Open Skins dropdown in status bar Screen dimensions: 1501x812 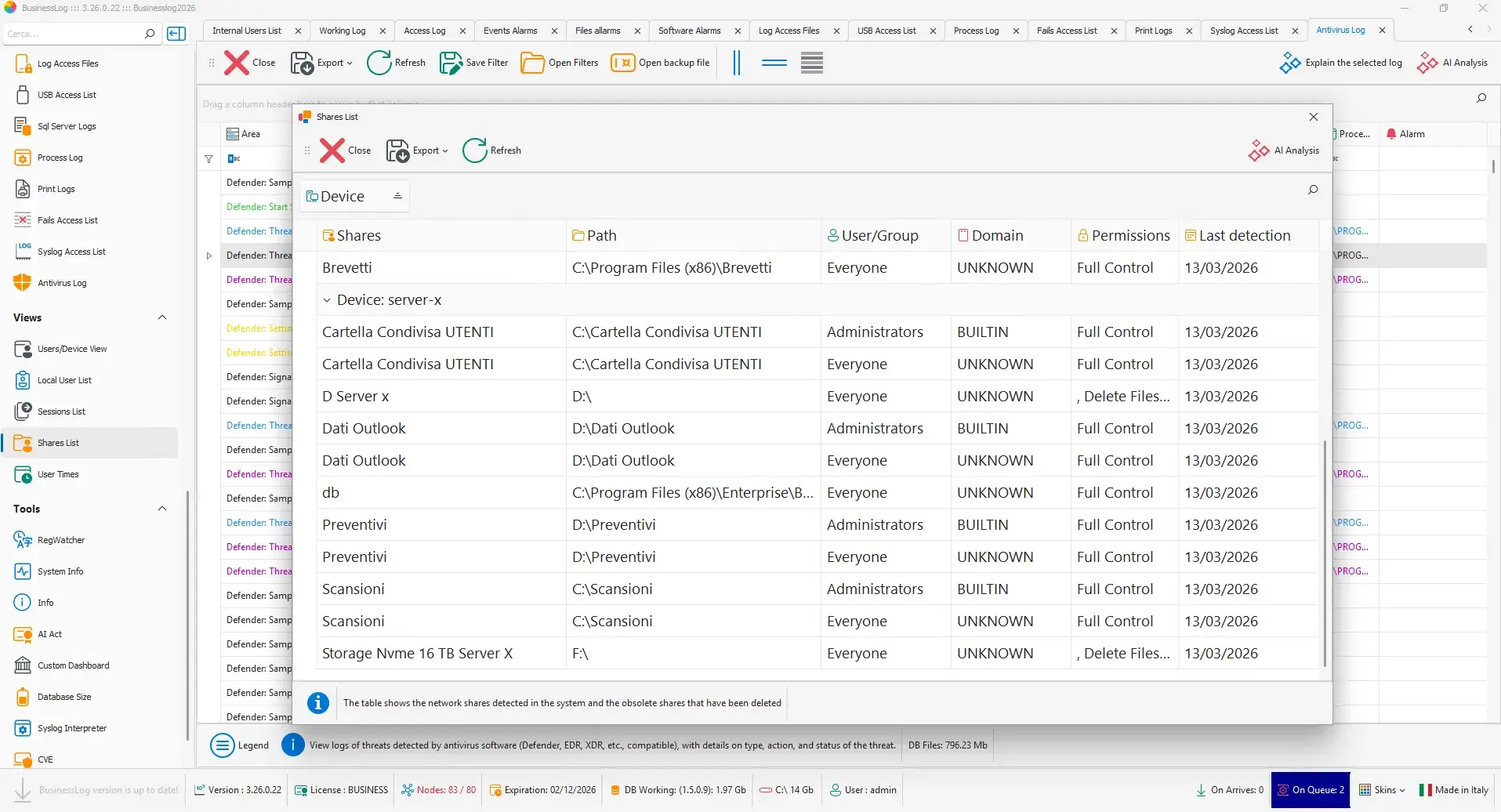(x=1382, y=790)
